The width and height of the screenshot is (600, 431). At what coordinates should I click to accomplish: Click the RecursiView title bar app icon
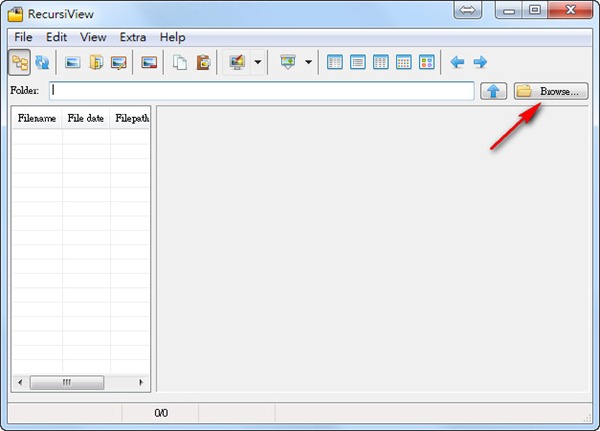[16, 14]
